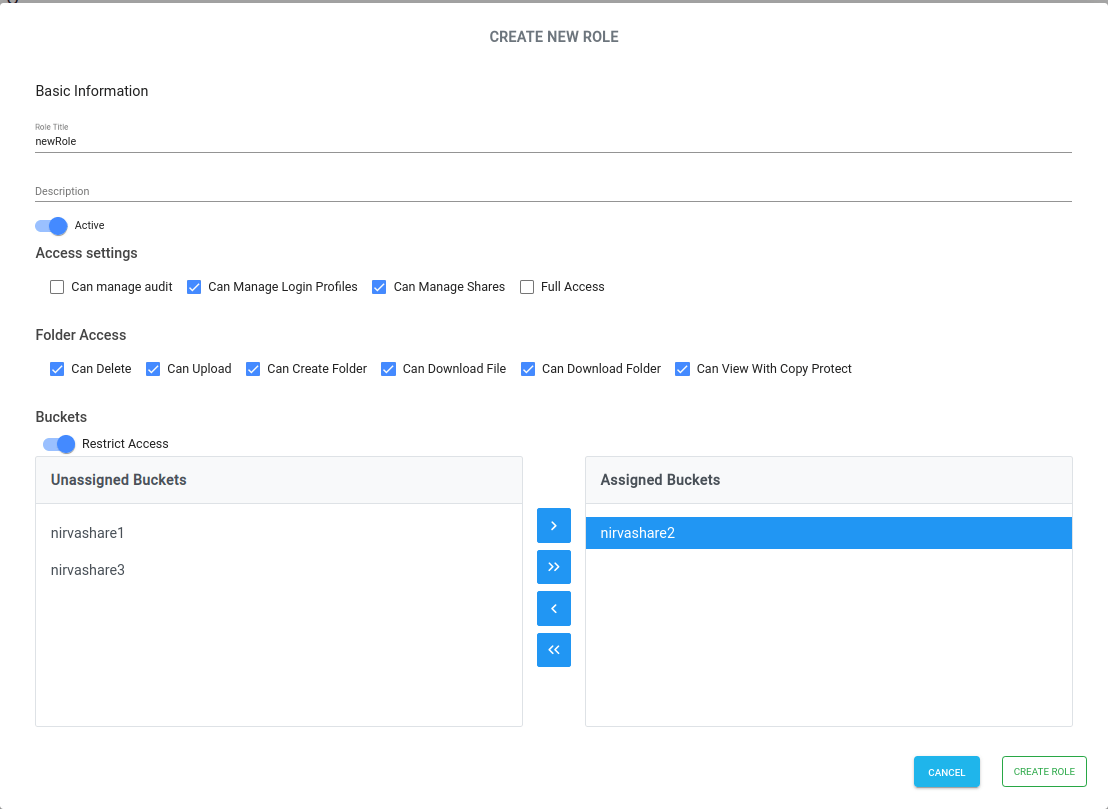This screenshot has height=809, width=1108.
Task: Uncheck Can Manage Login Profiles
Action: pos(194,287)
